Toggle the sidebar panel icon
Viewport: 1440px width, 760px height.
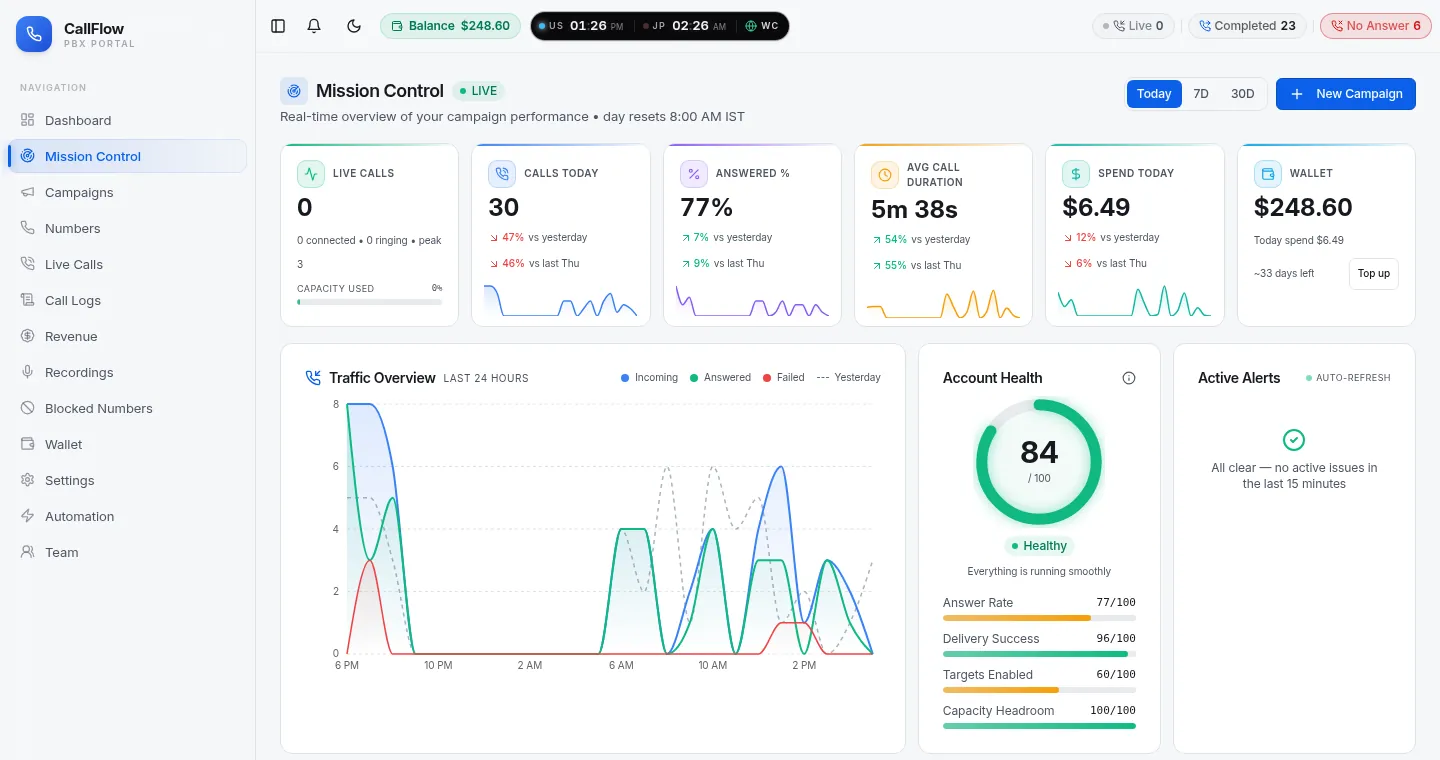(x=278, y=26)
